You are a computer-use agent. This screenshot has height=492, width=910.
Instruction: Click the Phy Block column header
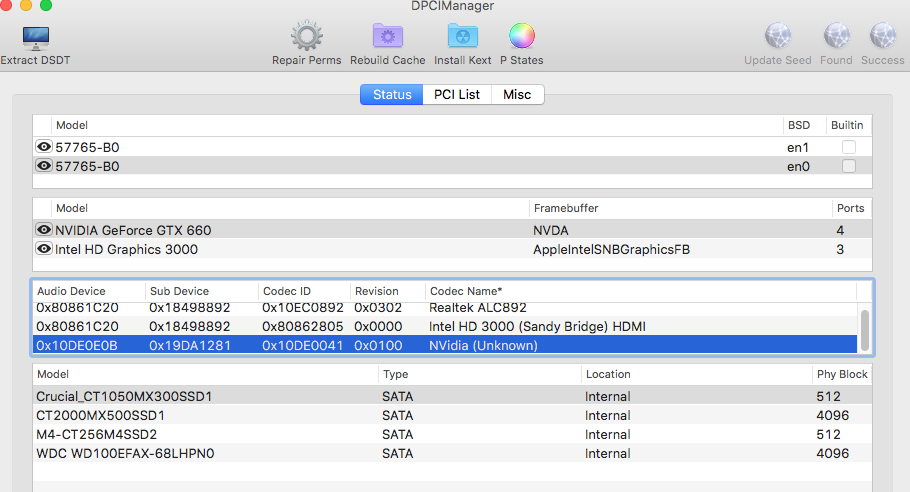point(842,374)
